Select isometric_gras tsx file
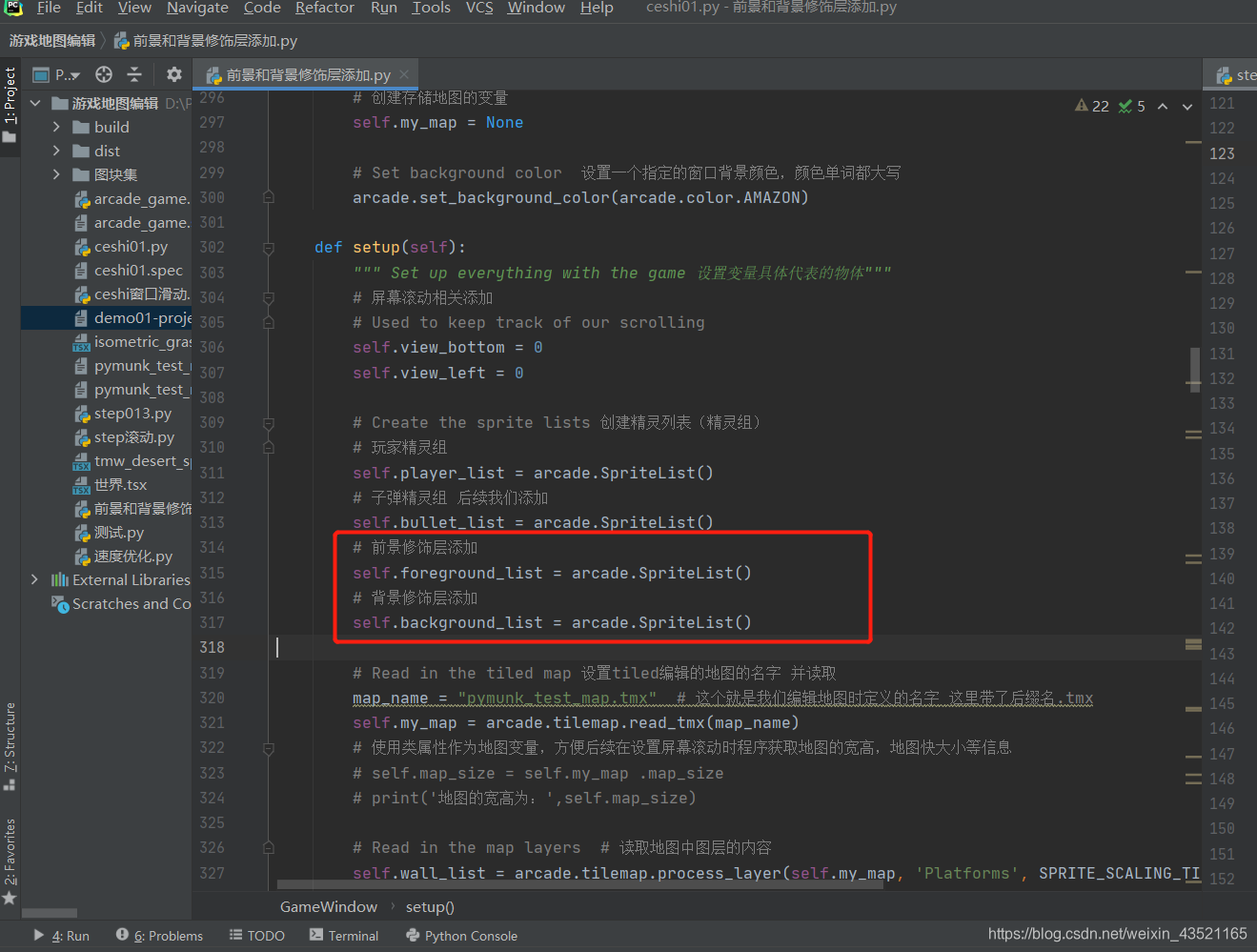Screen dimensions: 1257x952 [132, 341]
